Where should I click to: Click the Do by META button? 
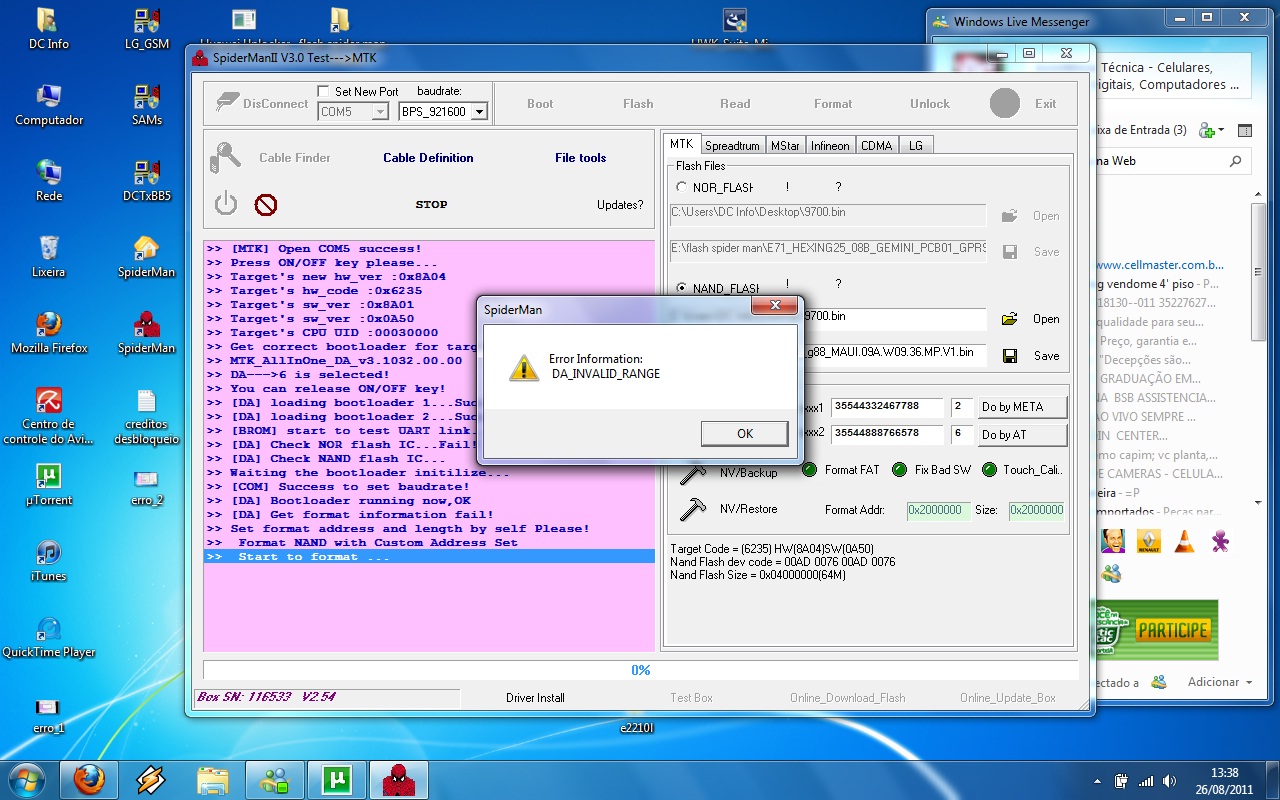[x=1022, y=407]
